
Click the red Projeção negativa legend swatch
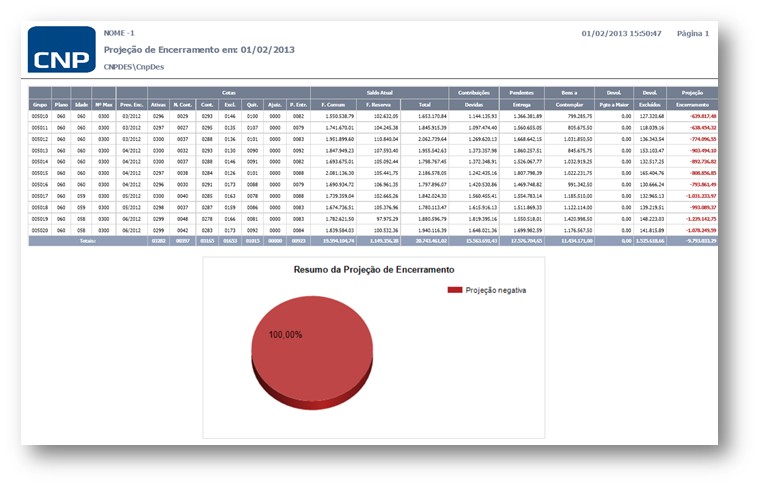[455, 290]
